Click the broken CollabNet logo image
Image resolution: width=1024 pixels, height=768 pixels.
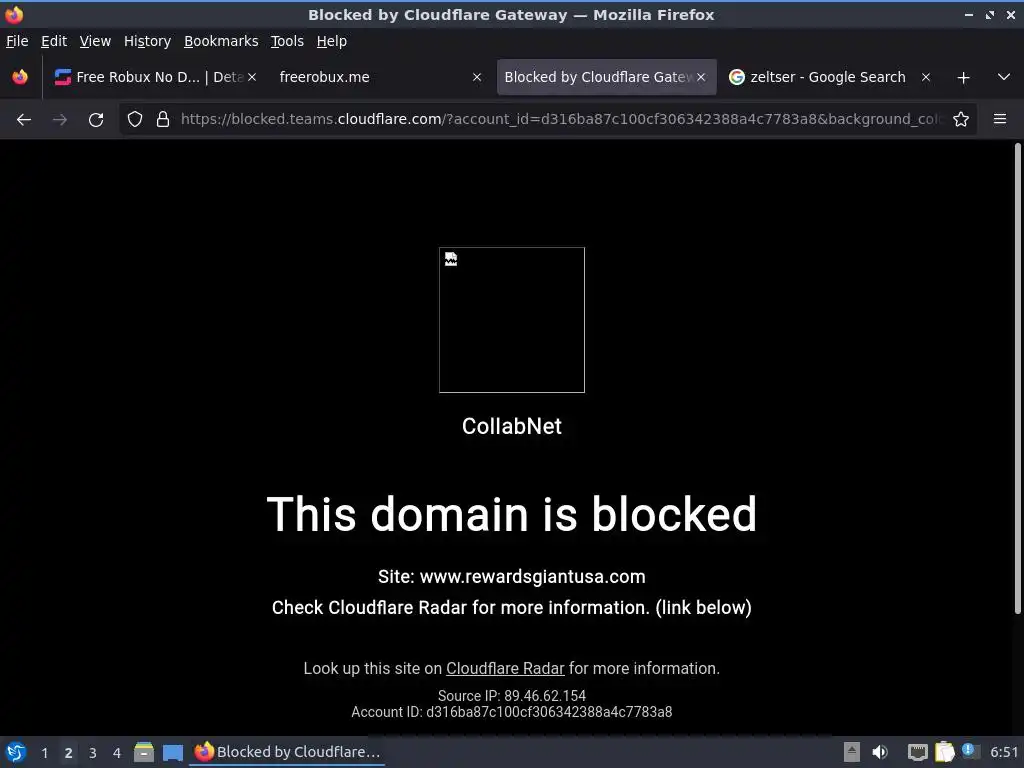tap(512, 320)
